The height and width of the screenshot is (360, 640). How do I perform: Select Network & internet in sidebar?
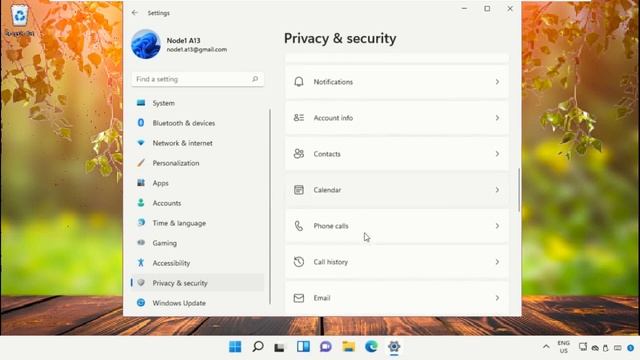tap(198, 143)
